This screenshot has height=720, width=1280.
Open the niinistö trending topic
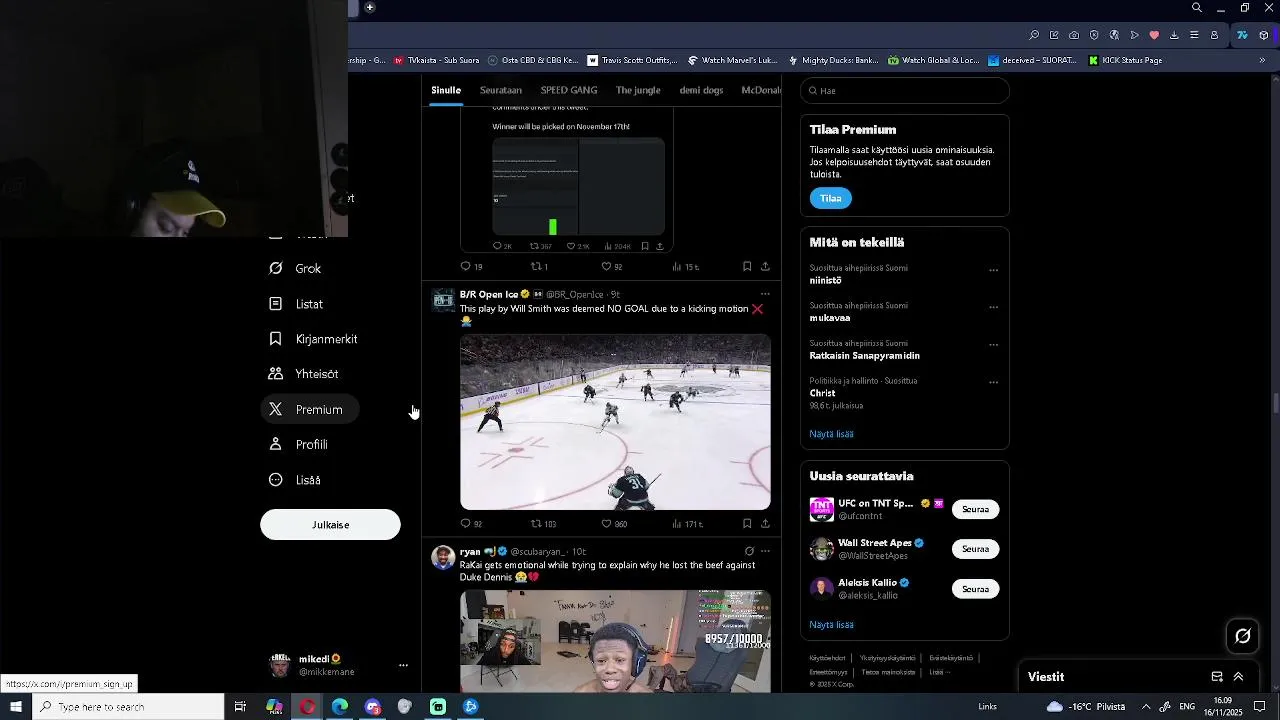click(x=825, y=280)
